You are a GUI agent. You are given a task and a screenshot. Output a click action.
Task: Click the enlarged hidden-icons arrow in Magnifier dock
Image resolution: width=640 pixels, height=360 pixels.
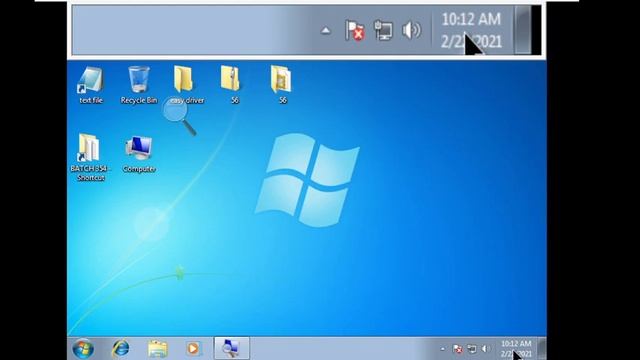click(325, 30)
